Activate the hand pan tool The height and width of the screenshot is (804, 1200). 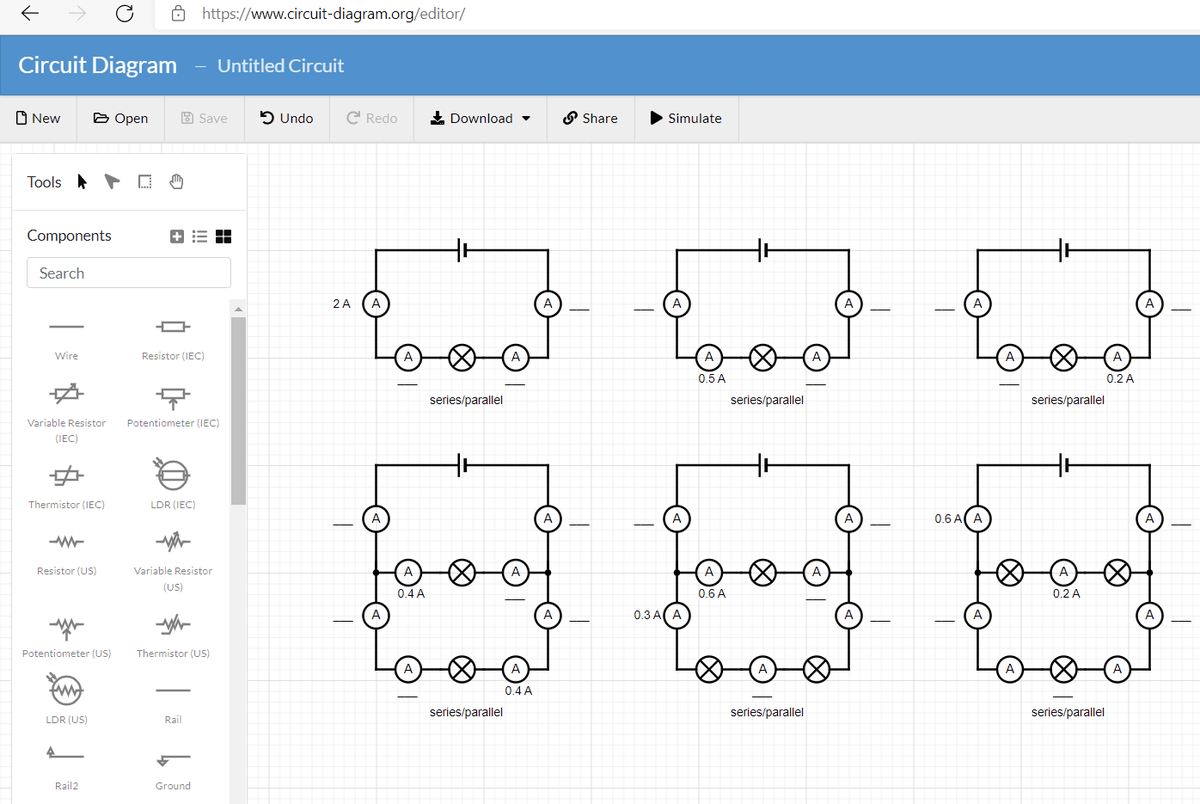coord(176,182)
